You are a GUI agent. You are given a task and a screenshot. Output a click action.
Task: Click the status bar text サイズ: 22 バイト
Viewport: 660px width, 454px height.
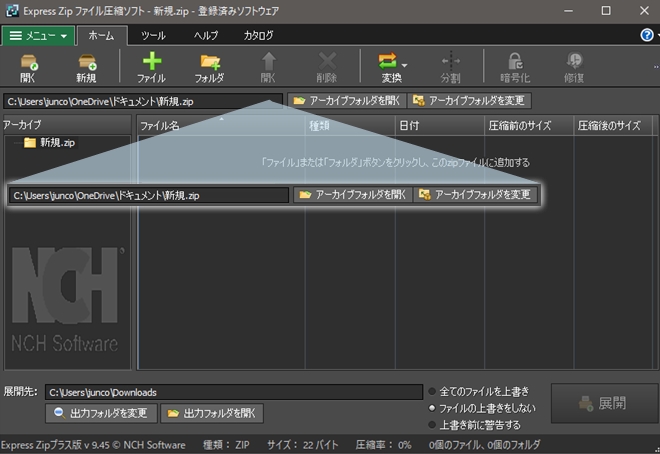(302, 445)
